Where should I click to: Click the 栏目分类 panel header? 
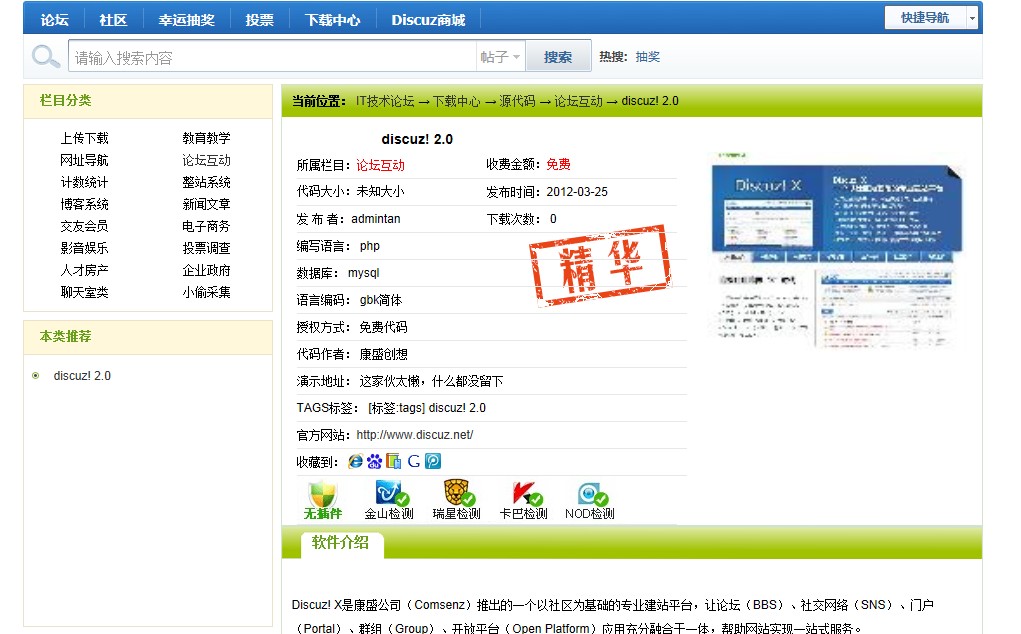tap(148, 101)
